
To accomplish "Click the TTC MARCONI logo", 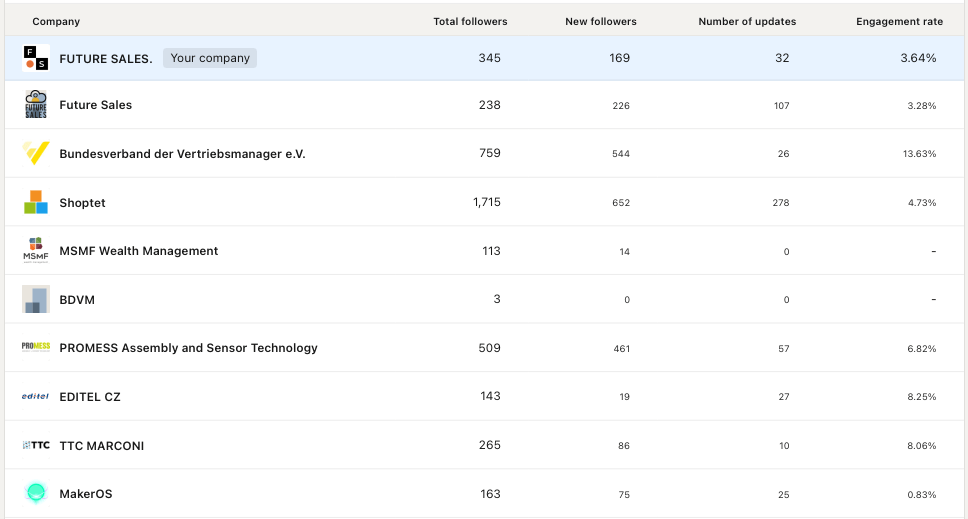I will point(36,445).
